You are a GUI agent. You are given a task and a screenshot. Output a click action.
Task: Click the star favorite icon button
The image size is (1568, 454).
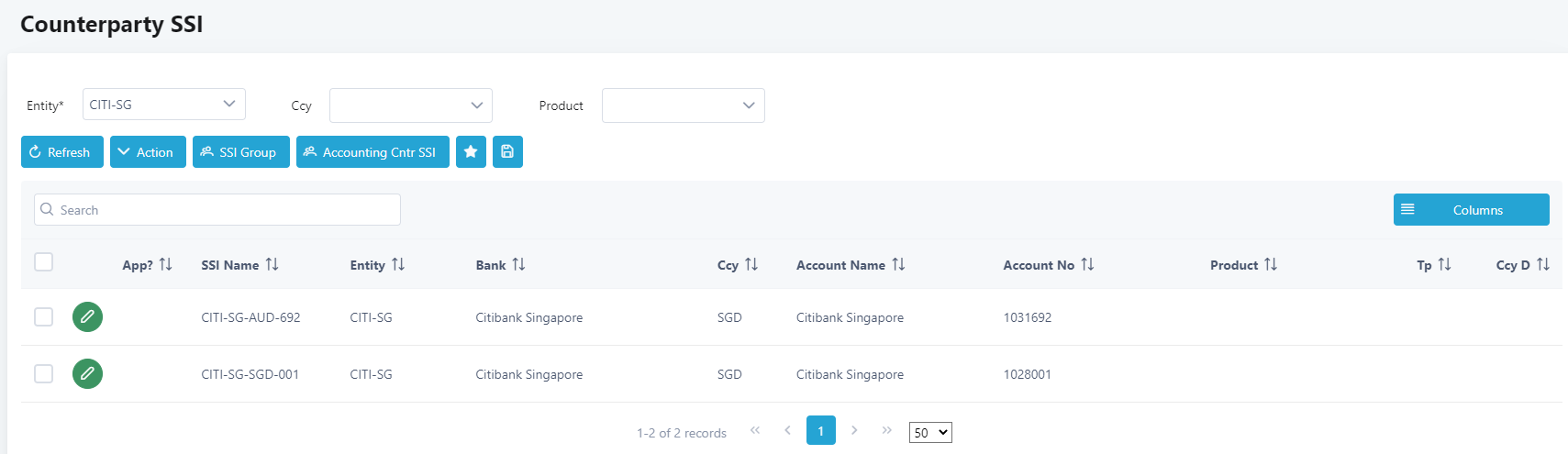(x=471, y=152)
